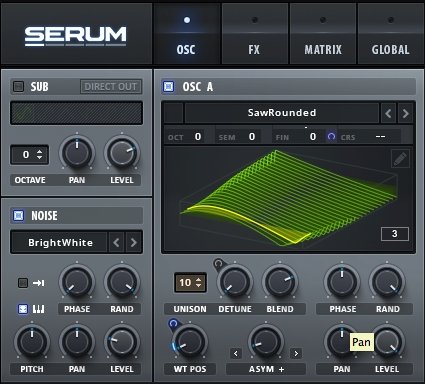Click the Serum logo
Screen dimensions: 425x384
coord(76,36)
